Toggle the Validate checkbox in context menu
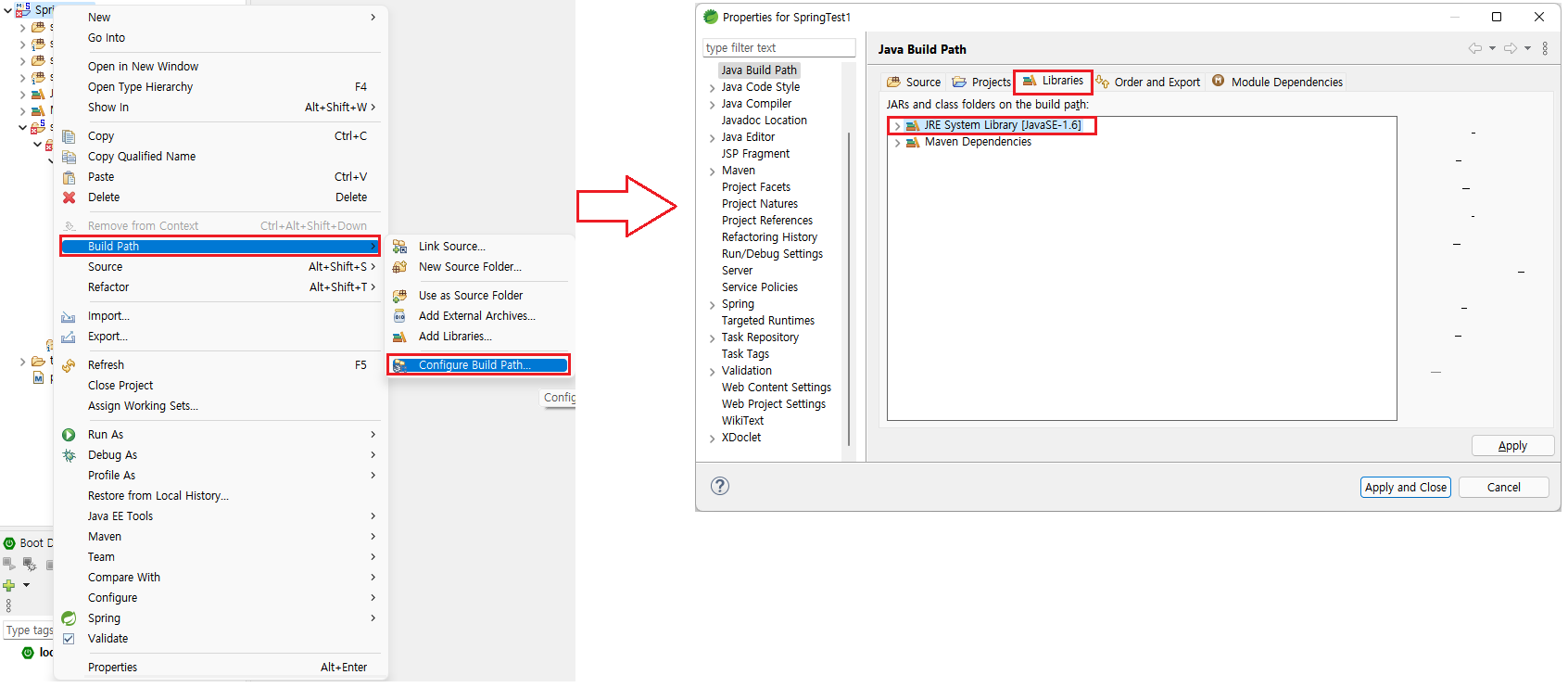 click(69, 639)
